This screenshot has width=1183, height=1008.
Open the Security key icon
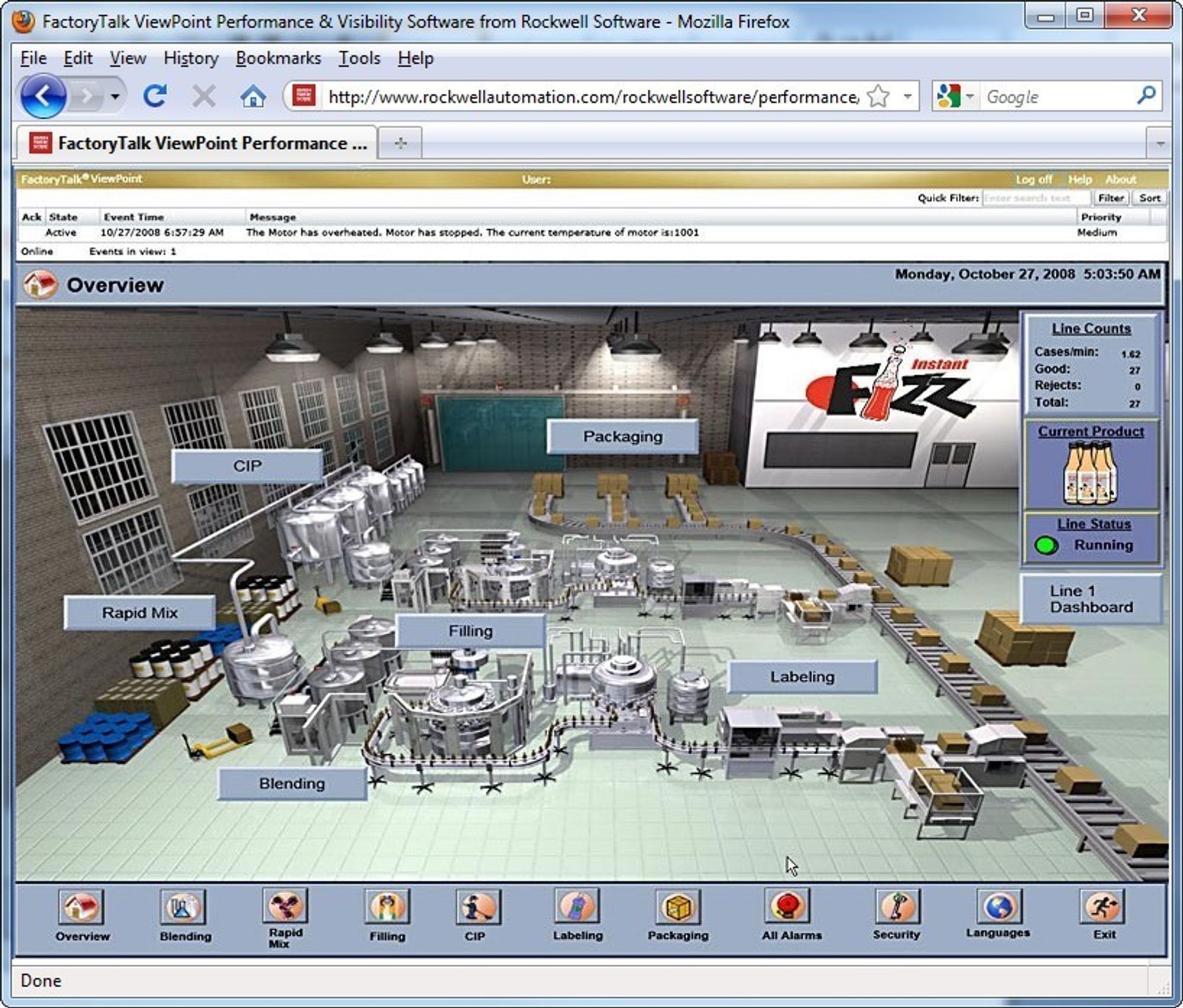click(897, 906)
